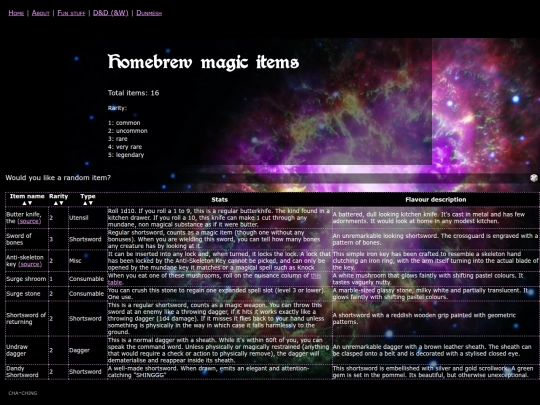Click the 'Surge stone' item name cell
The width and height of the screenshot is (540, 405).
[27, 294]
